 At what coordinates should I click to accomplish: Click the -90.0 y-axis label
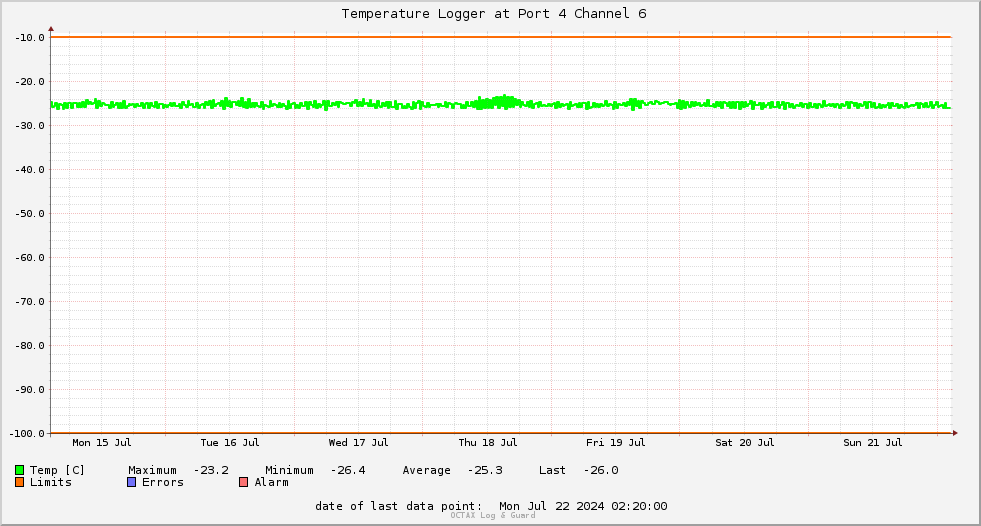point(30,390)
